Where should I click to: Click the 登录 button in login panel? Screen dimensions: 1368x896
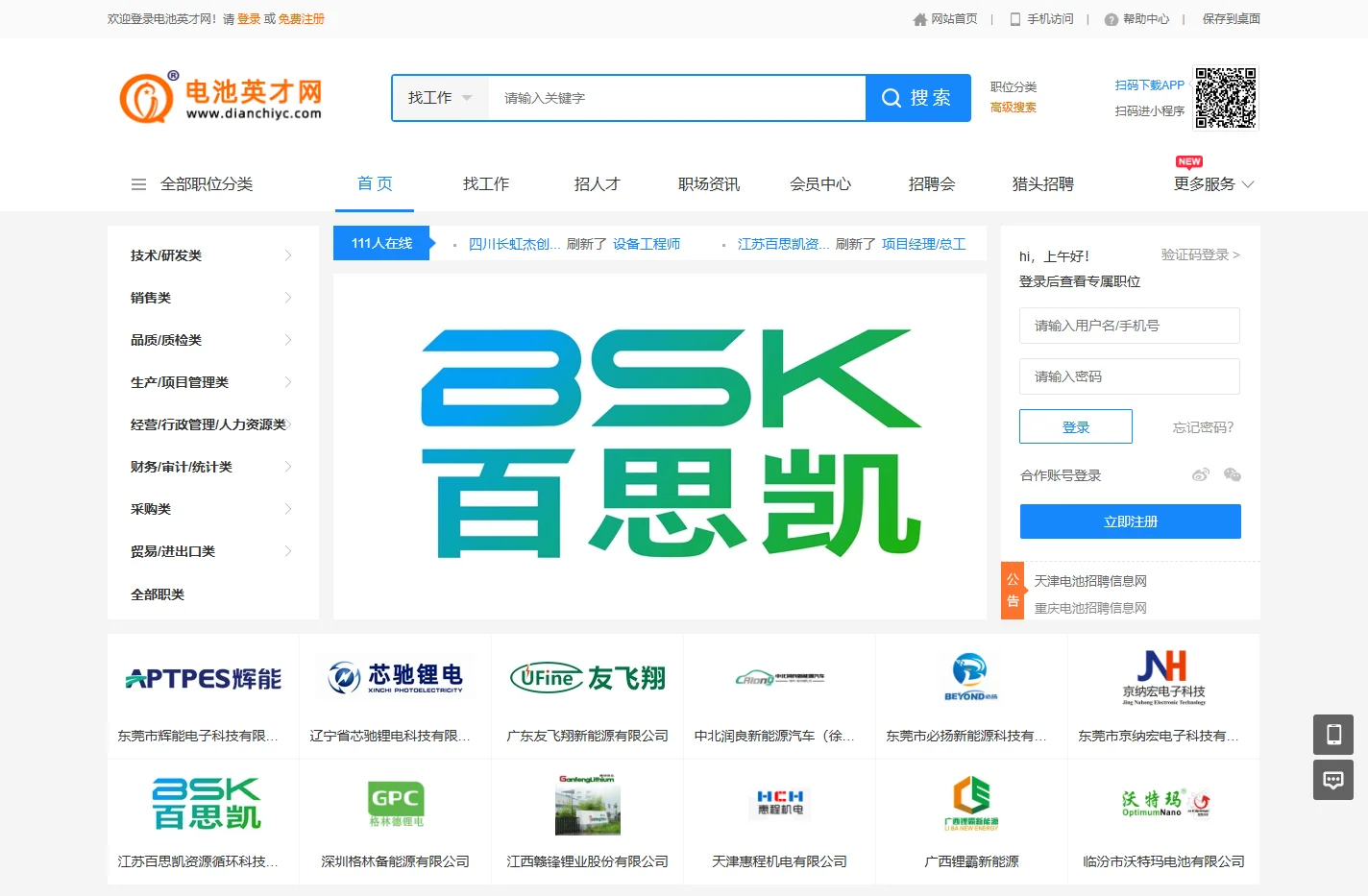coord(1076,426)
